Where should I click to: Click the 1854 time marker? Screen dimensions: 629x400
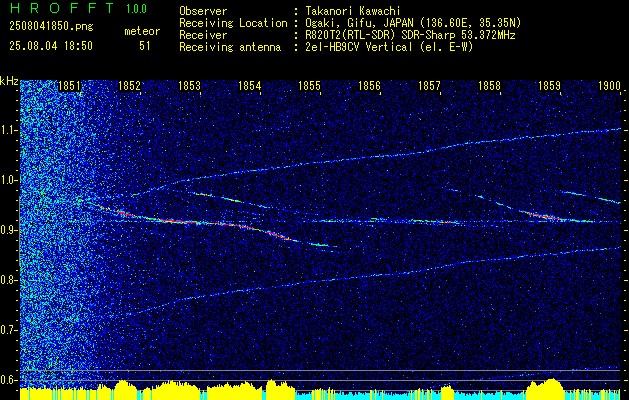[x=250, y=86]
